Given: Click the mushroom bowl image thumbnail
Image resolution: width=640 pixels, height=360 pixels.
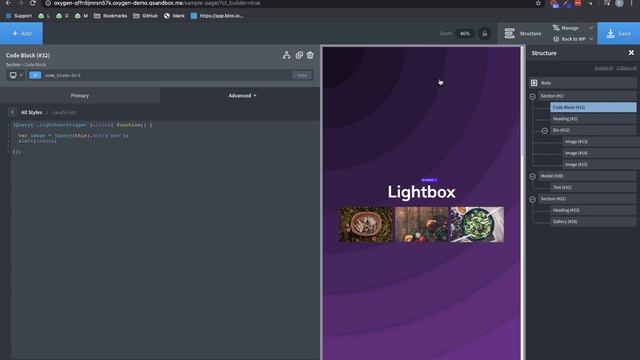Looking at the screenshot, I should pyautogui.click(x=366, y=224).
